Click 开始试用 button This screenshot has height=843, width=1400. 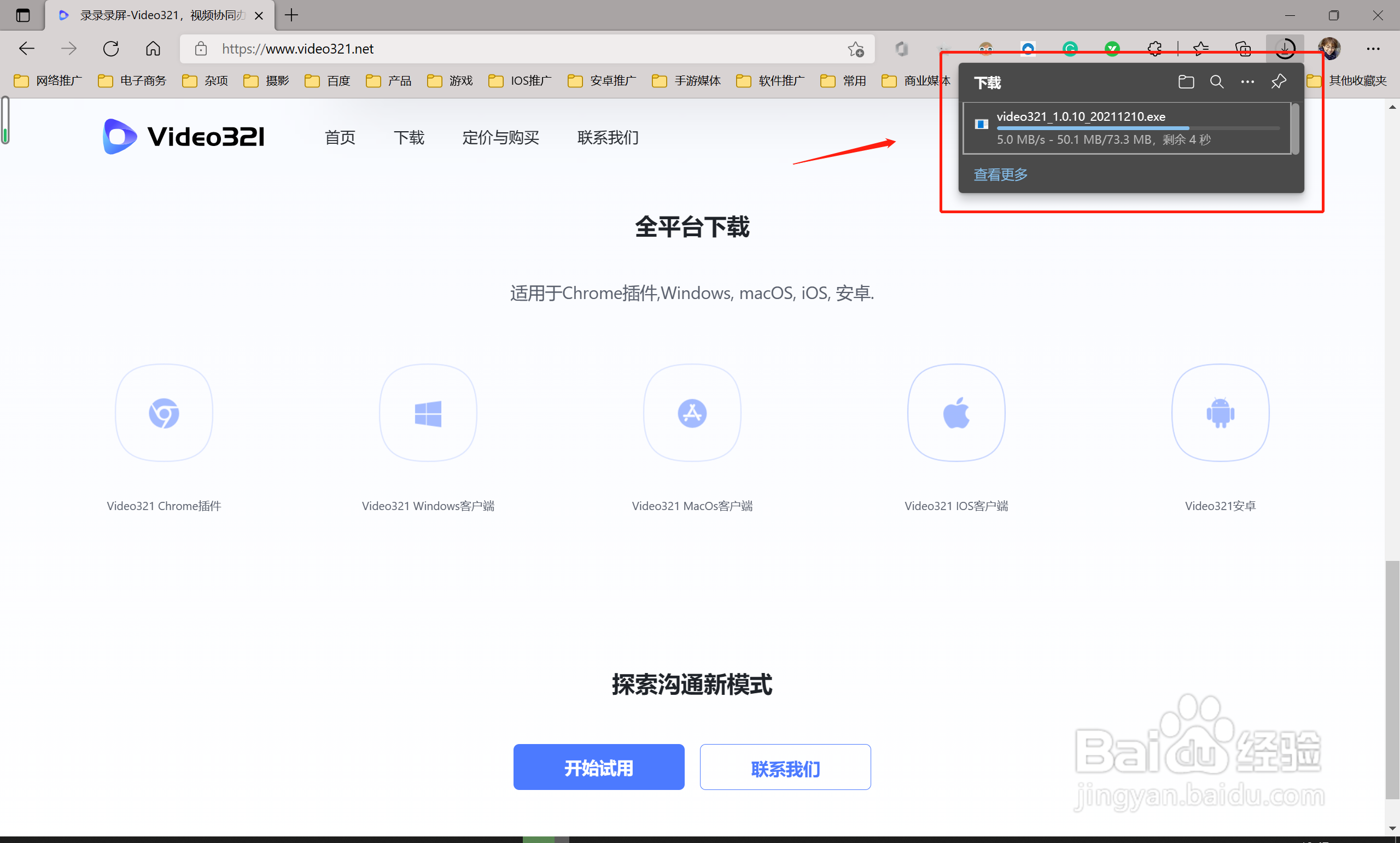coord(598,767)
